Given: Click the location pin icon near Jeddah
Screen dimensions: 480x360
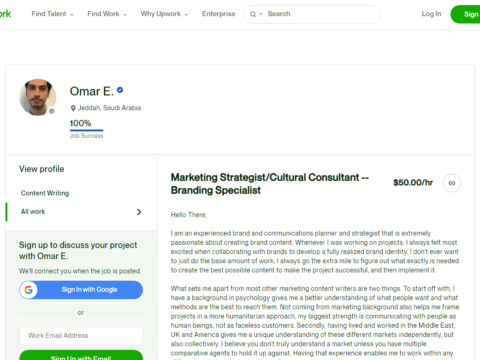Looking at the screenshot, I should click(73, 108).
